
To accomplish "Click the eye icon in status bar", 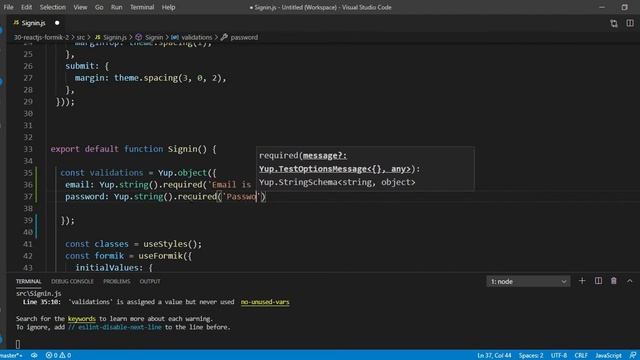I will [x=34, y=355].
